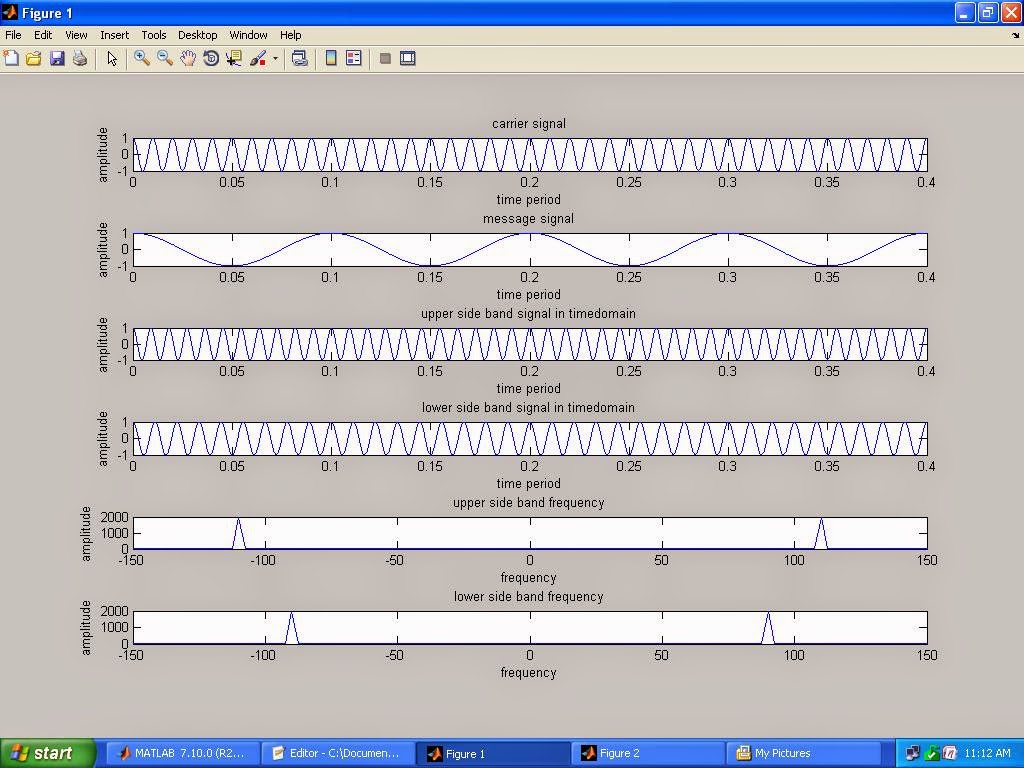Save the figure using the Save icon

[57, 58]
